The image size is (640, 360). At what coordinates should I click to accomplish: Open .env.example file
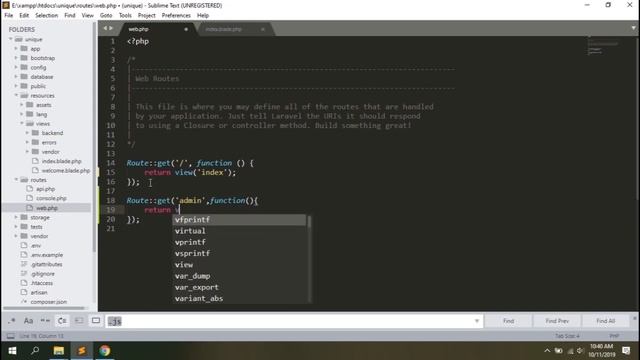[x=47, y=255]
